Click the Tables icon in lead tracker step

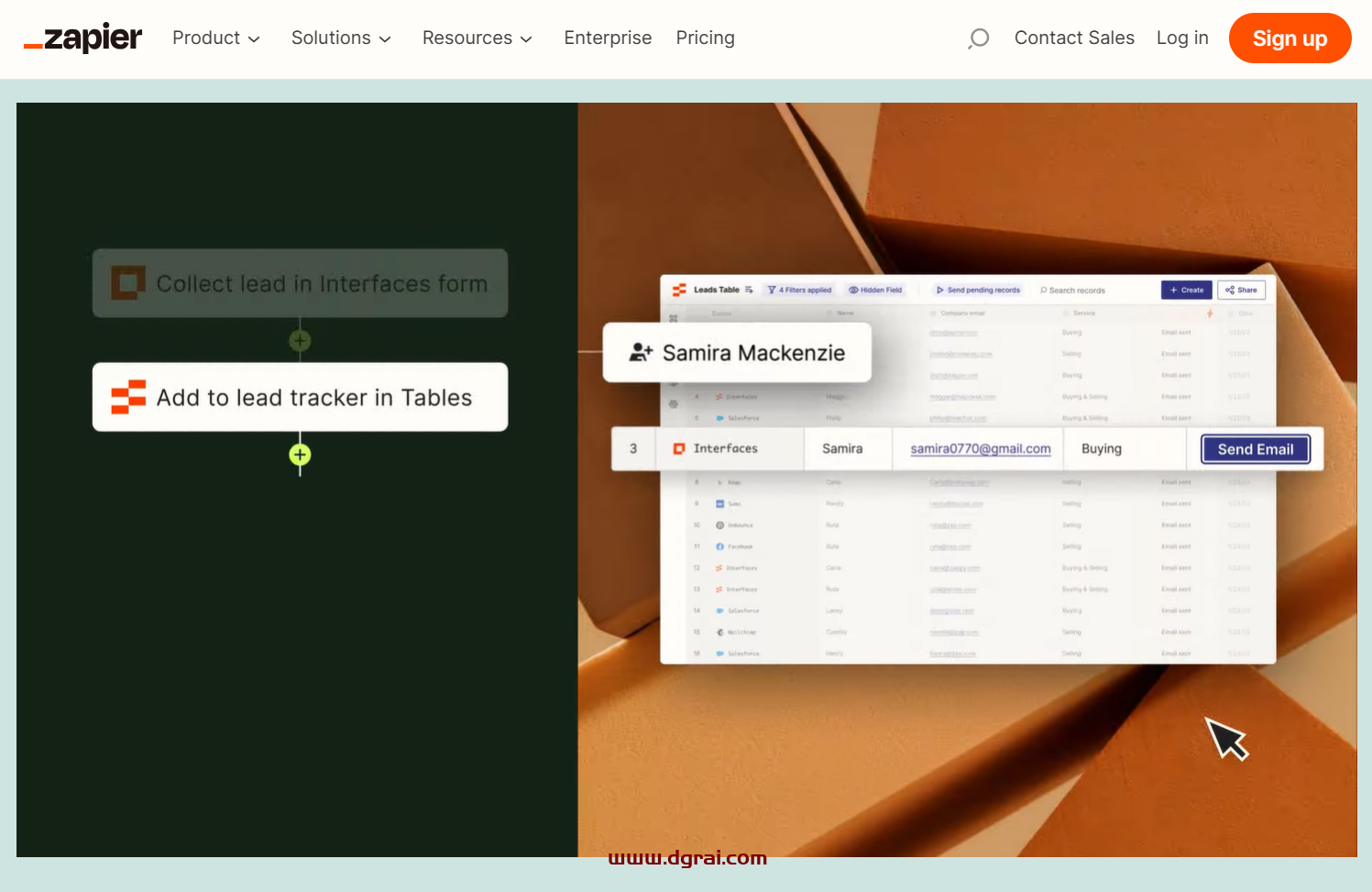(128, 397)
